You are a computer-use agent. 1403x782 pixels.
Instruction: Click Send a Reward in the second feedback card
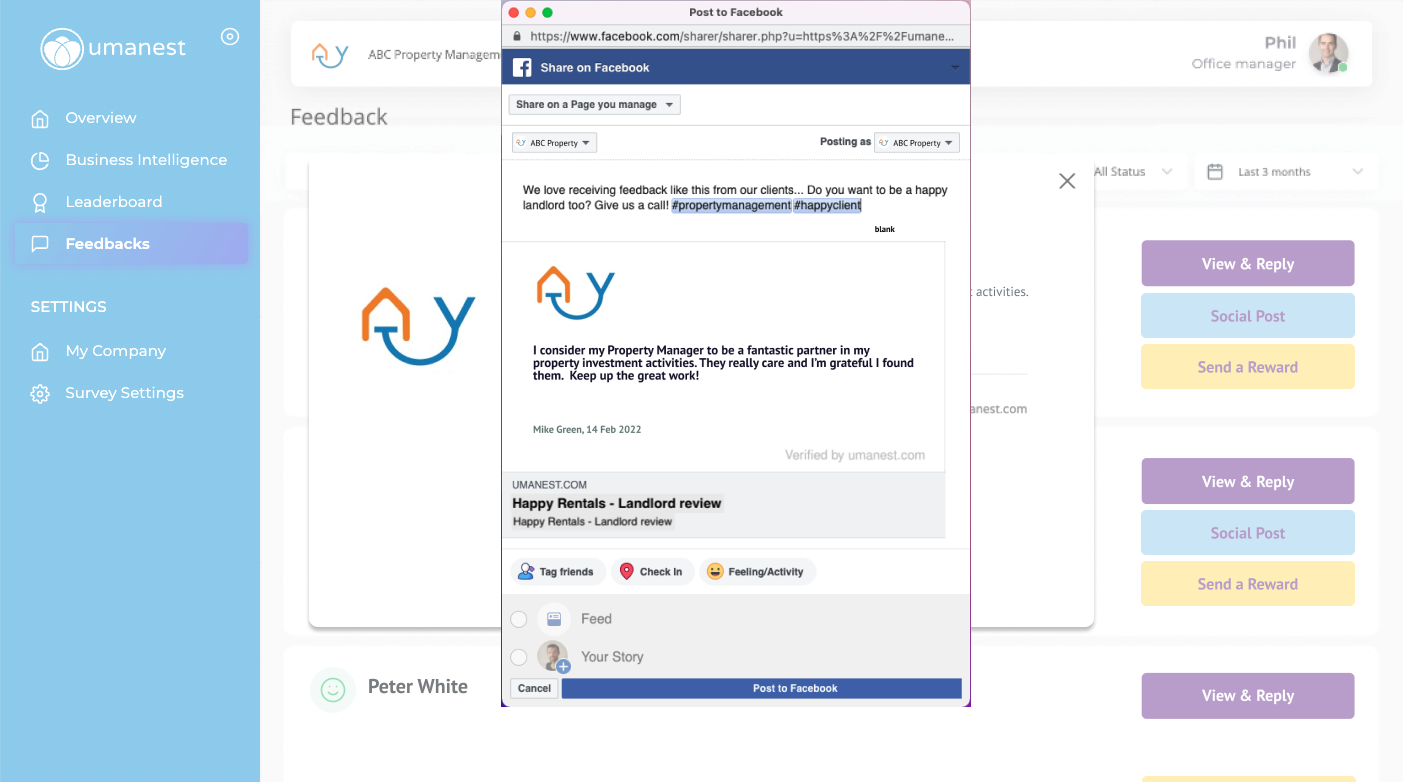point(1248,584)
